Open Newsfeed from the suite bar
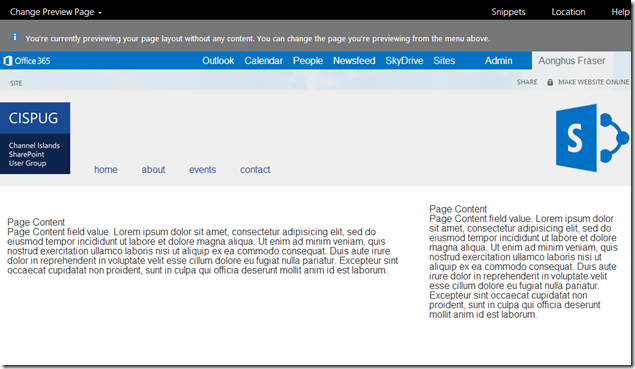 pos(354,61)
